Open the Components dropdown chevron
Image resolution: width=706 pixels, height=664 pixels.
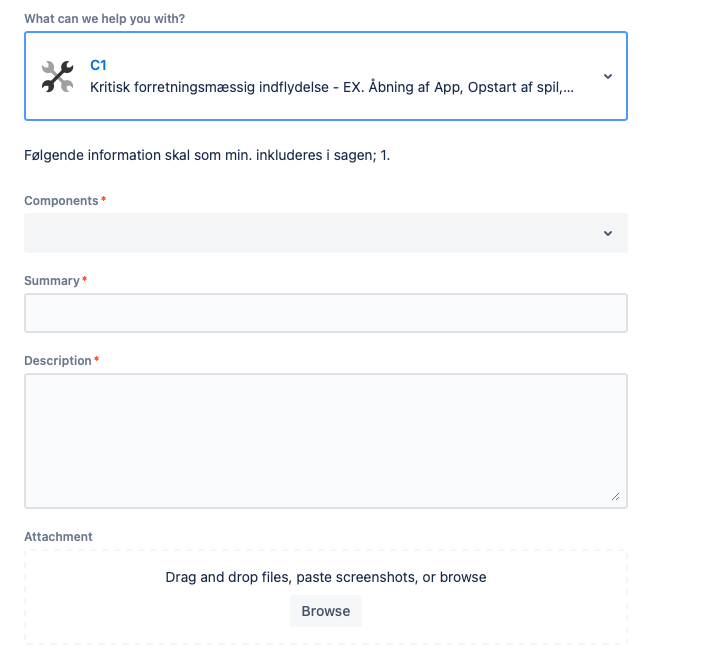tap(608, 233)
